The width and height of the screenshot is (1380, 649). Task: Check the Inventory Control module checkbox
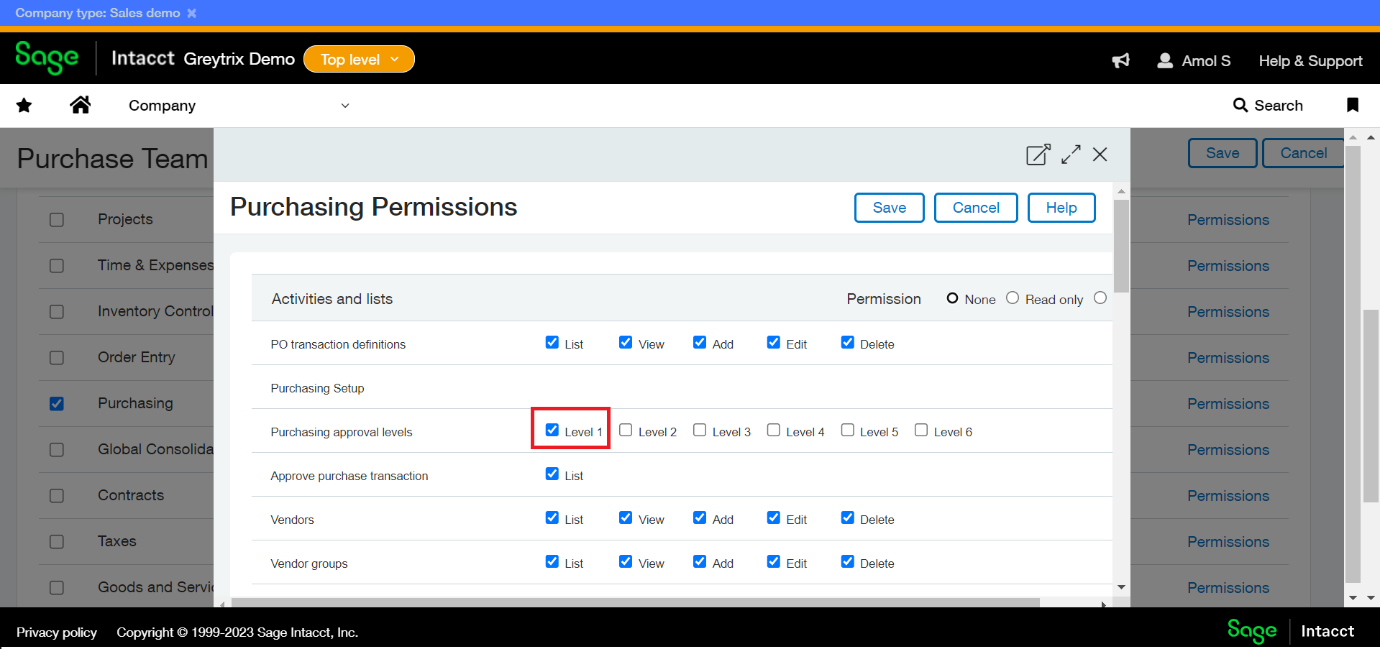click(57, 312)
